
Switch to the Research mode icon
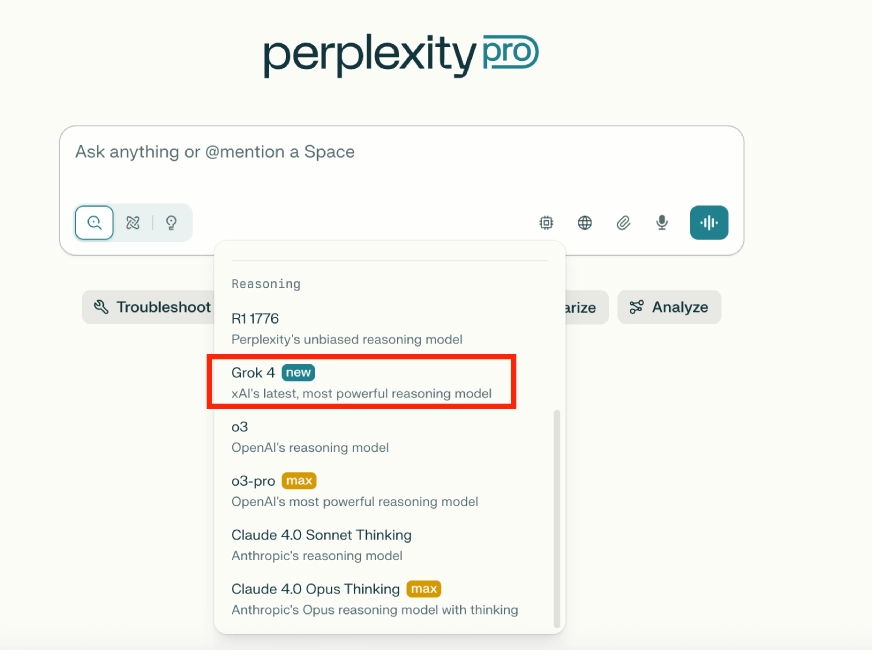point(132,223)
